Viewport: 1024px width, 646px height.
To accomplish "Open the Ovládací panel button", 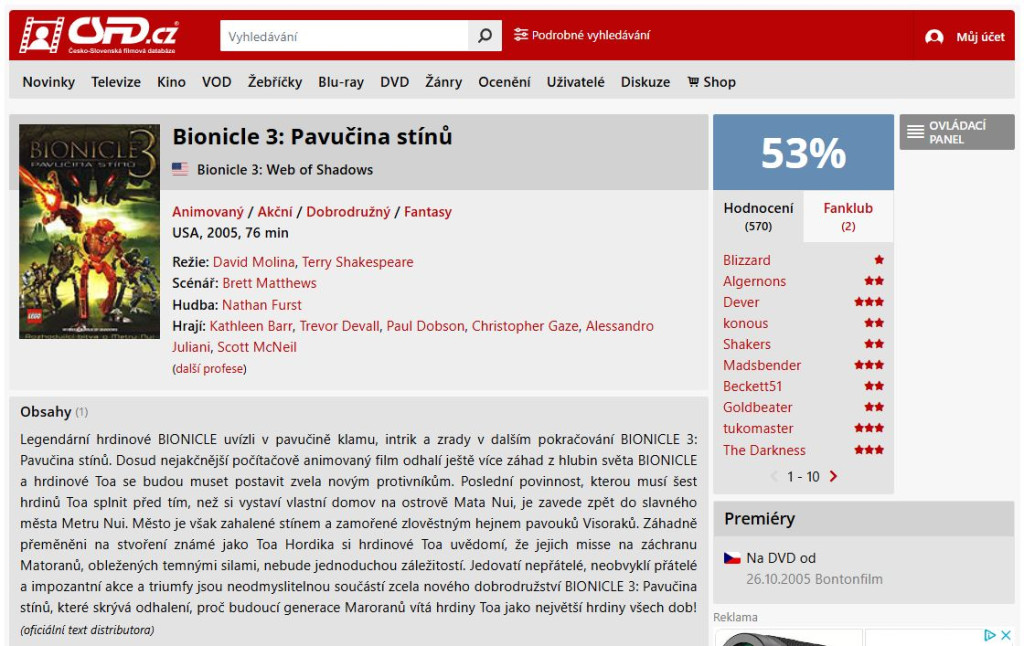I will click(957, 132).
